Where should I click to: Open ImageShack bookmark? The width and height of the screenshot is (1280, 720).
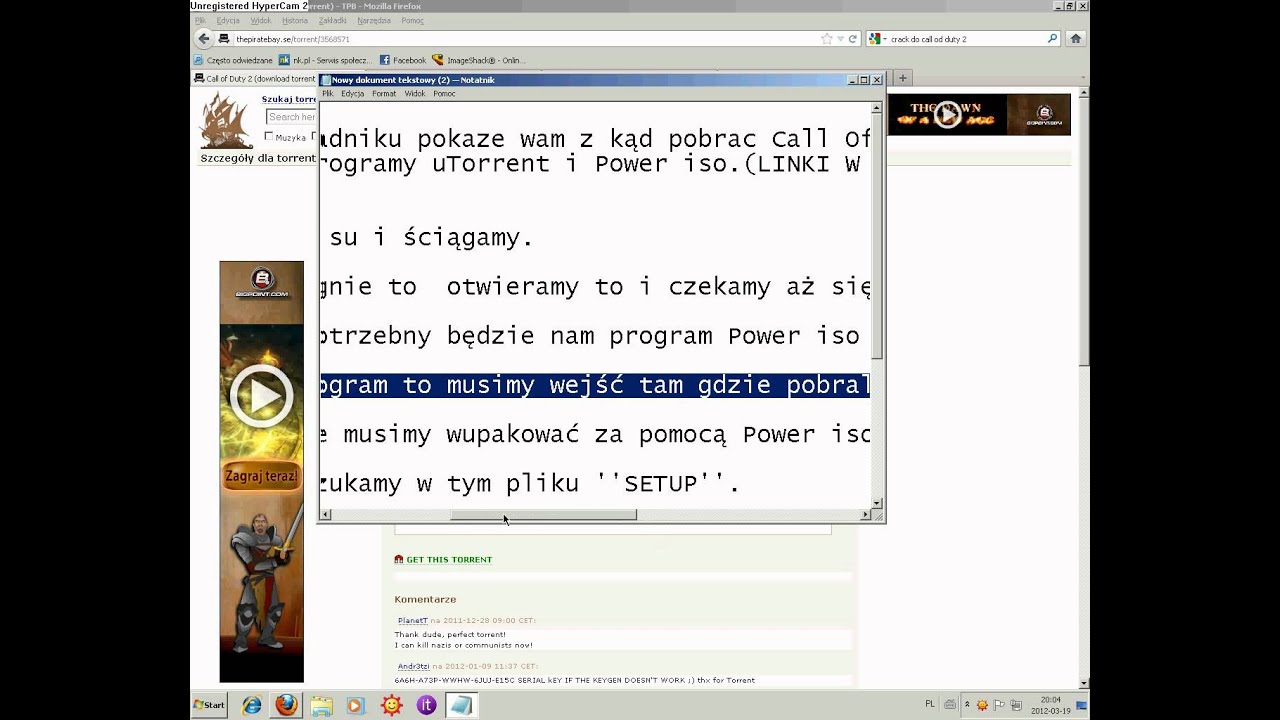click(479, 60)
